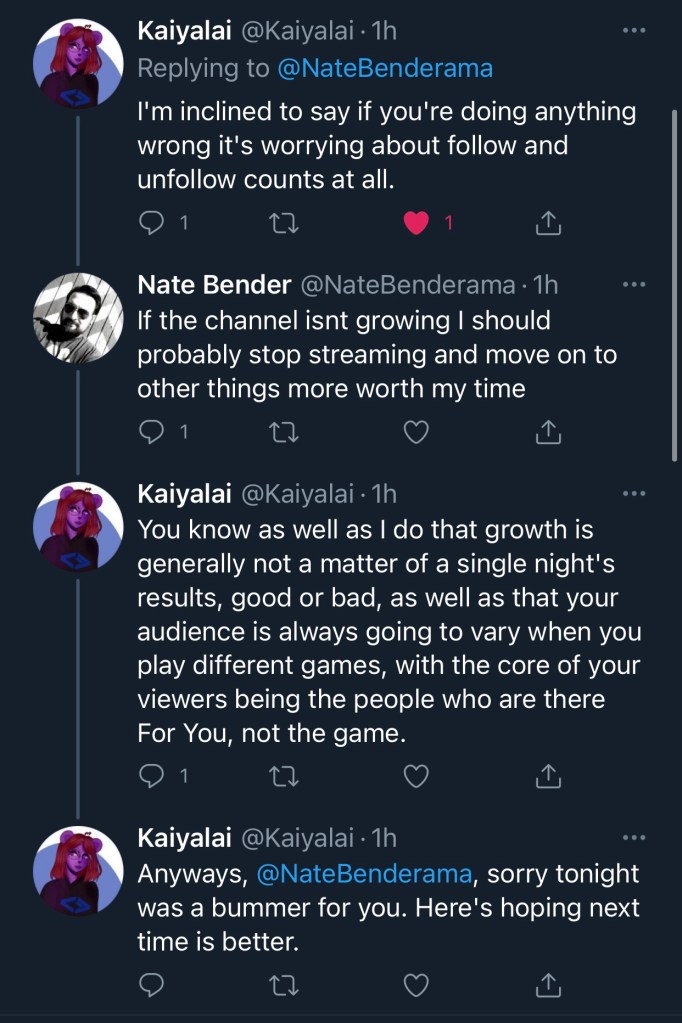The image size is (682, 1023).
Task: Expand more options on Kaiyalai's 'Anyways' tweet
Action: point(634,837)
